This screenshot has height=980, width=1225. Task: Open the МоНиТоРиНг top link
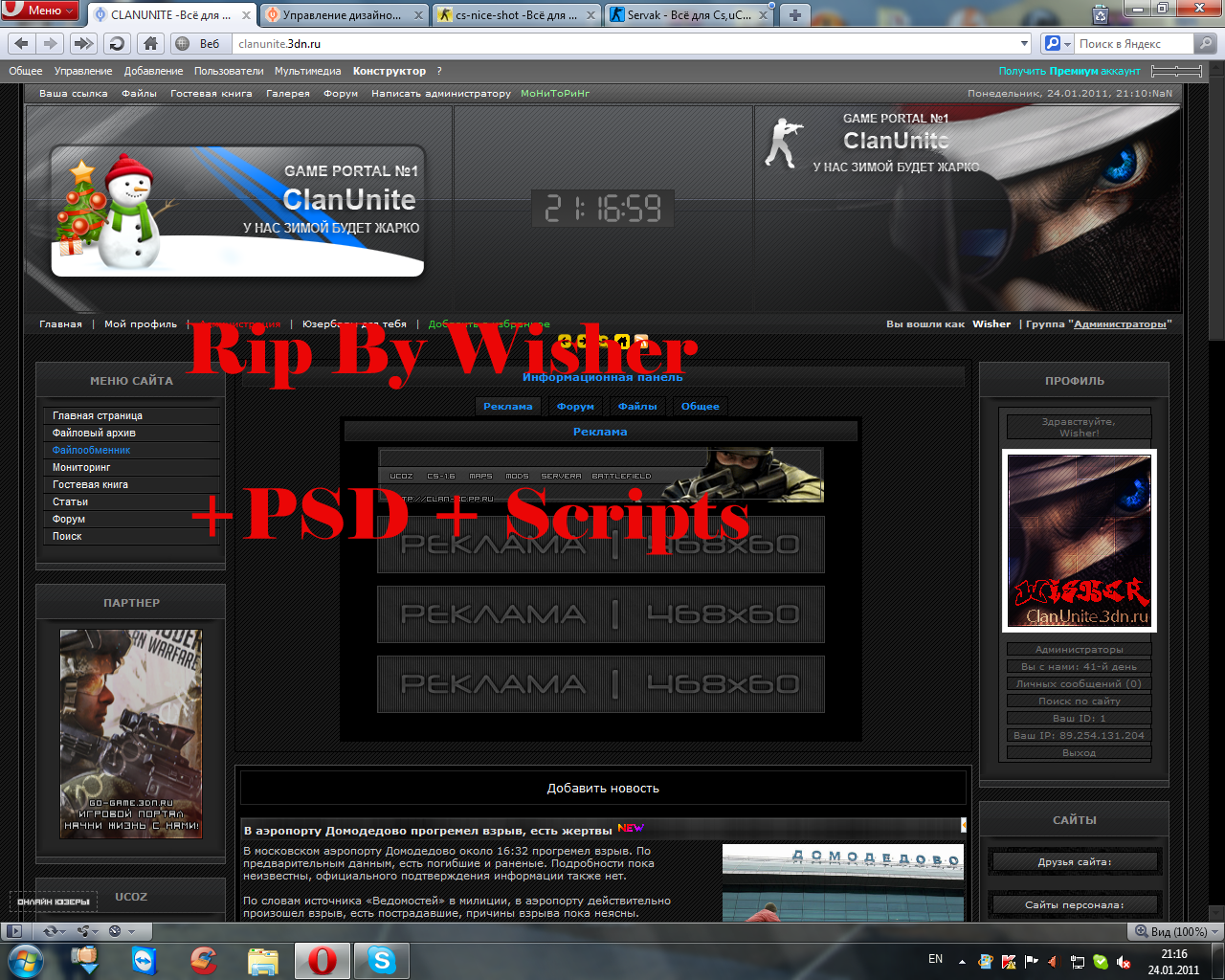click(555, 94)
